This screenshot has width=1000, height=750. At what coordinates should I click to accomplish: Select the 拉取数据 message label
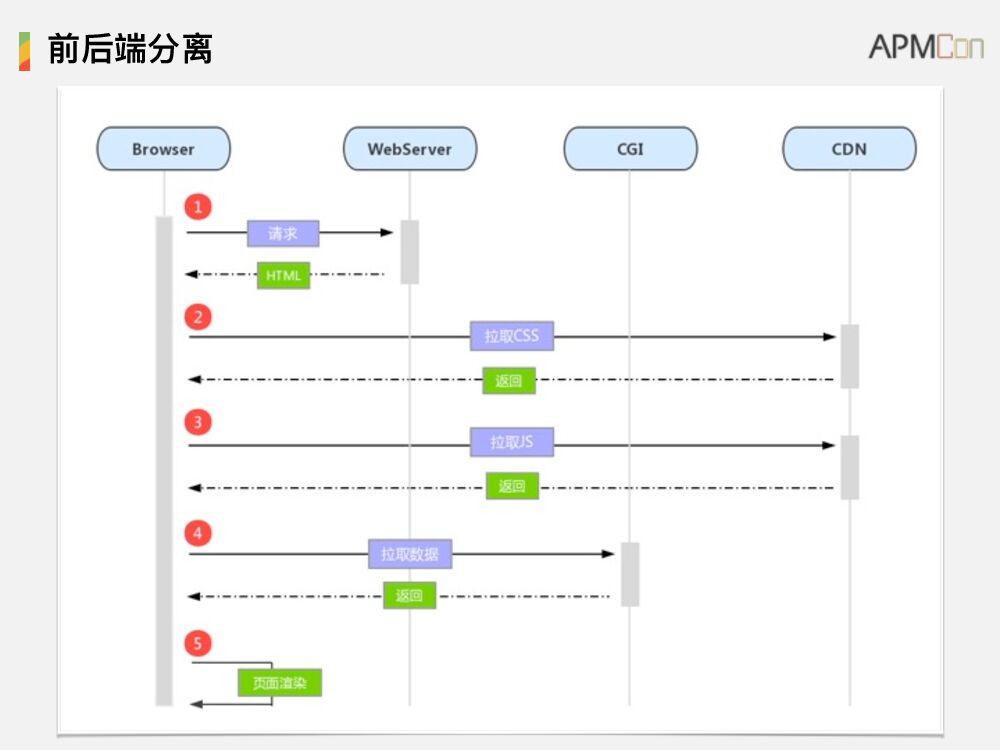[410, 554]
